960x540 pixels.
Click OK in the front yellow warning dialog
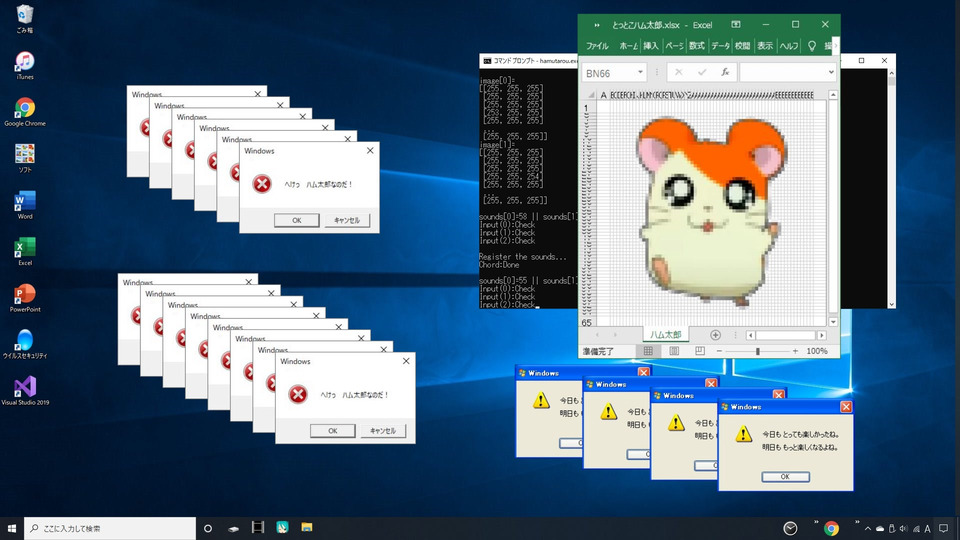(786, 476)
